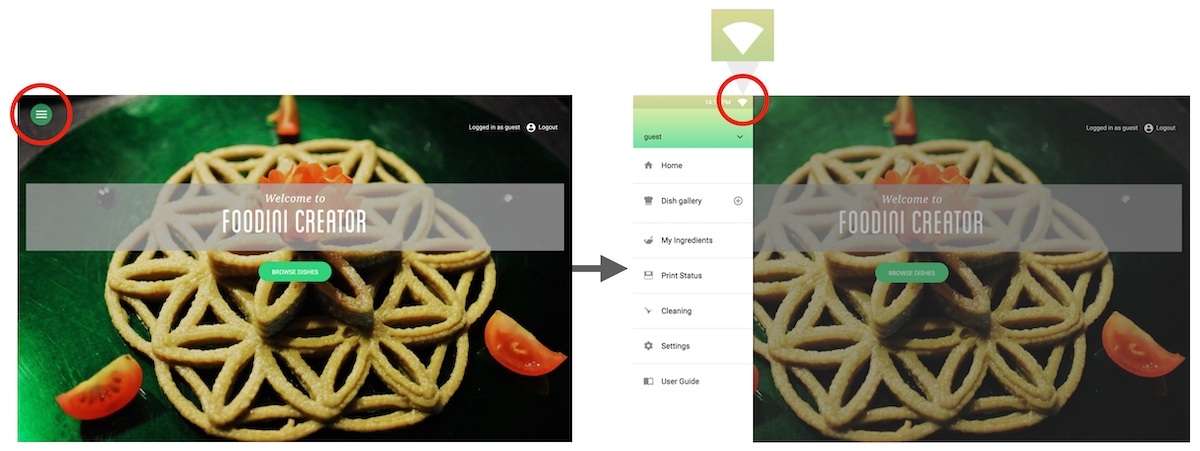Click the User Guide book icon

[x=648, y=381]
